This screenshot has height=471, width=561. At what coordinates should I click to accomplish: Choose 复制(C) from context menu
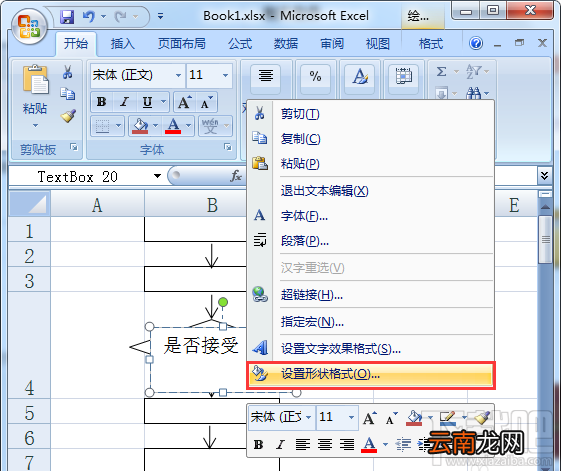pyautogui.click(x=370, y=139)
